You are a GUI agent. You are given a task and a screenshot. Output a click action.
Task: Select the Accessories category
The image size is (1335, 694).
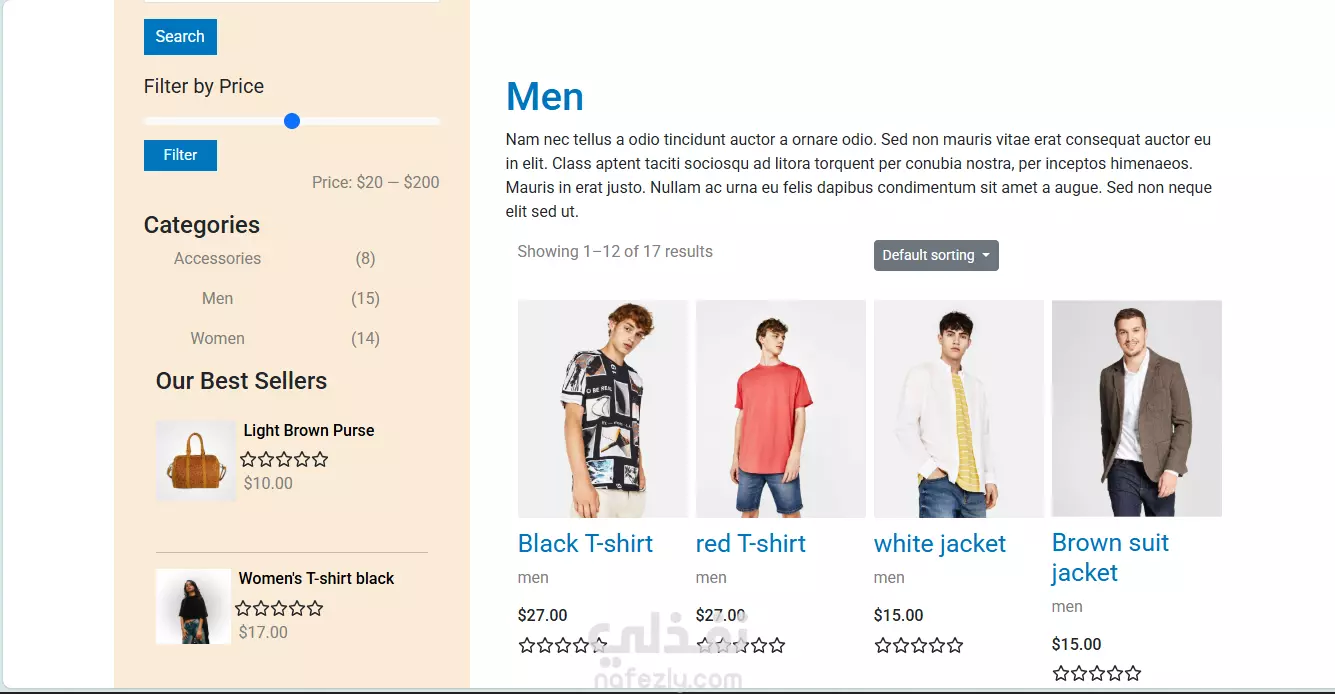point(217,258)
